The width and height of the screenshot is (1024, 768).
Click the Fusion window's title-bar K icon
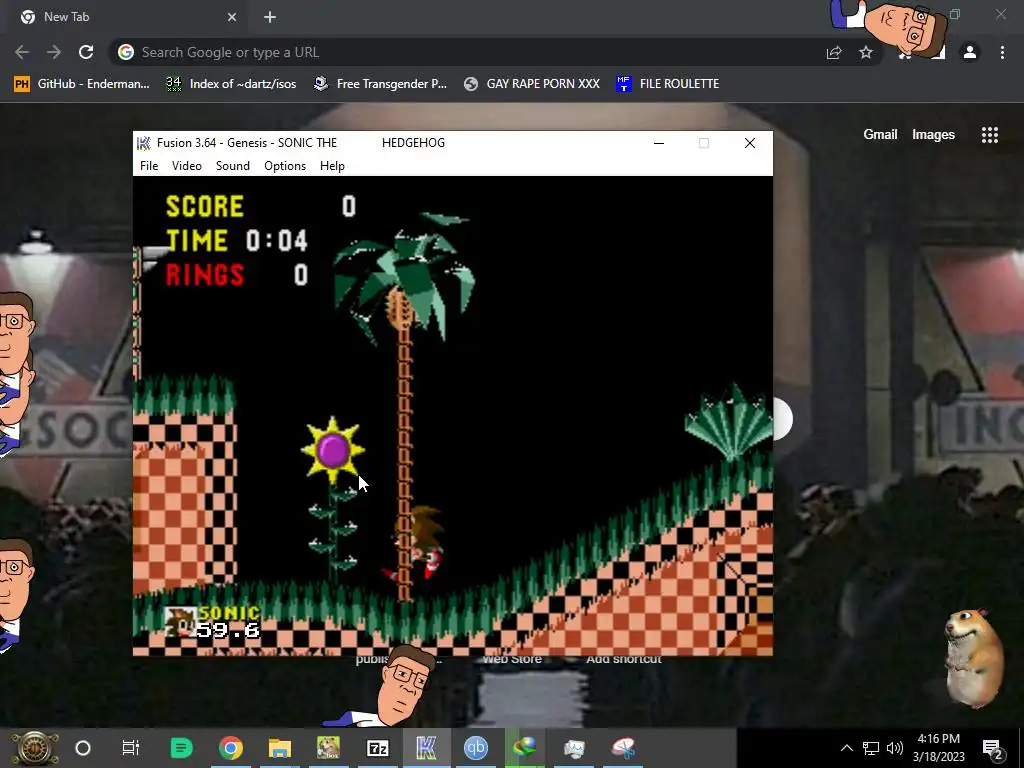point(144,143)
